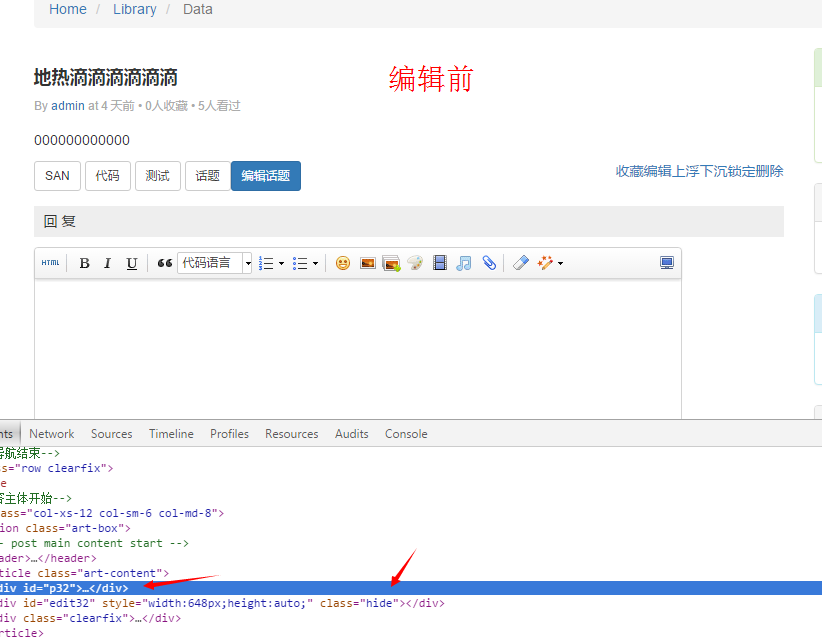Open the scrawl paint palette tool

(x=415, y=263)
